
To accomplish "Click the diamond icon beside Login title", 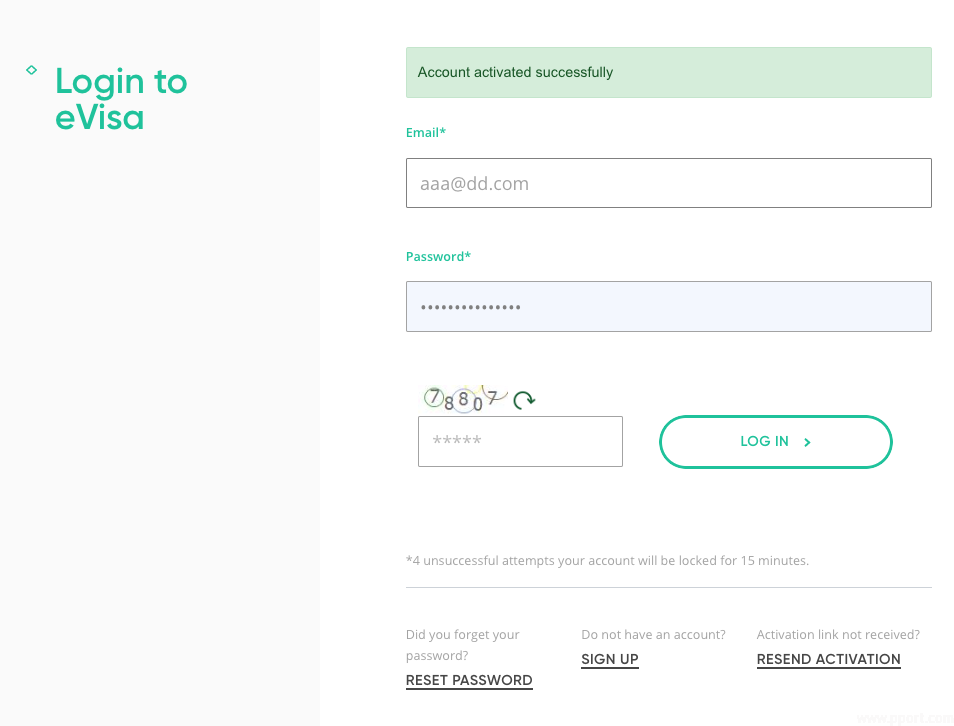I will (x=32, y=70).
